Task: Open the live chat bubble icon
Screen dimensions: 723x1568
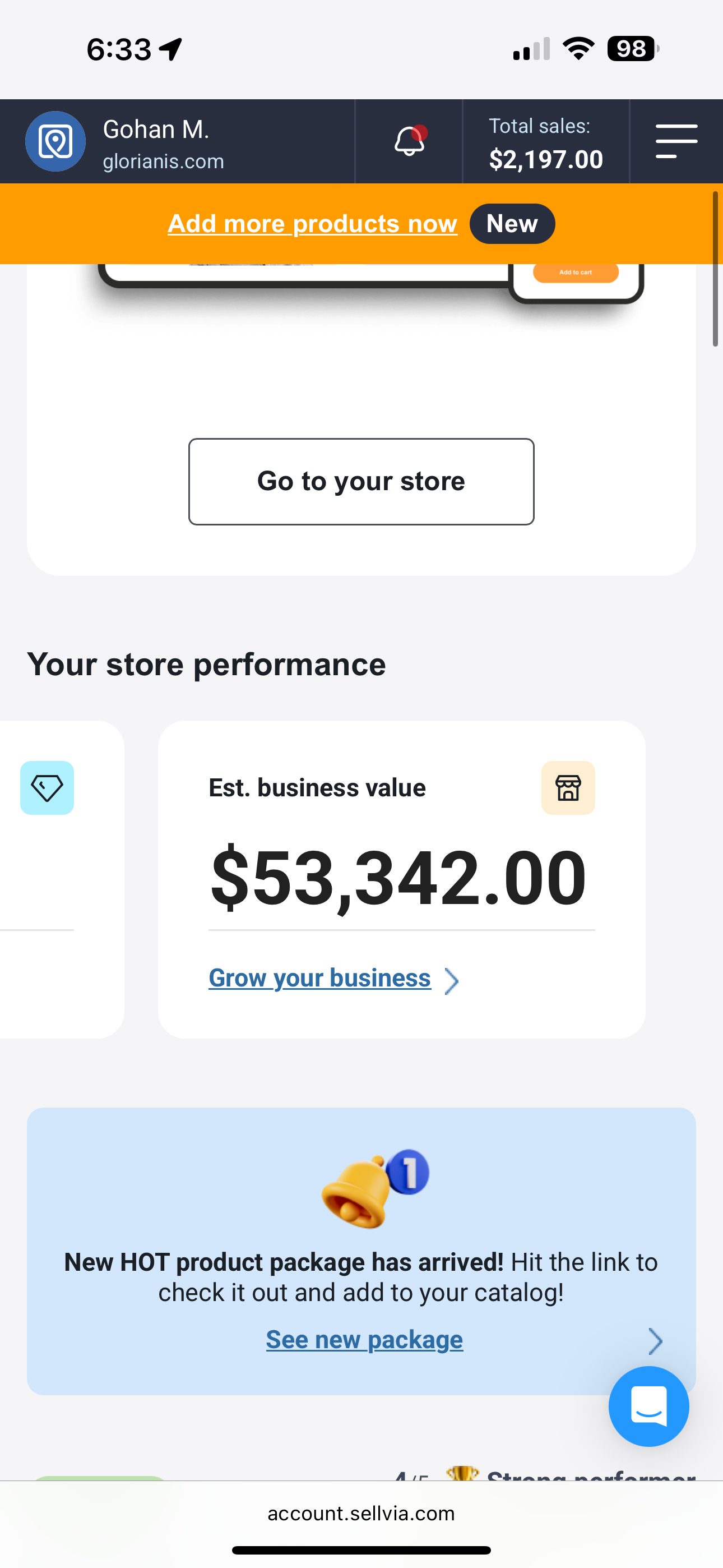Action: (x=649, y=1406)
